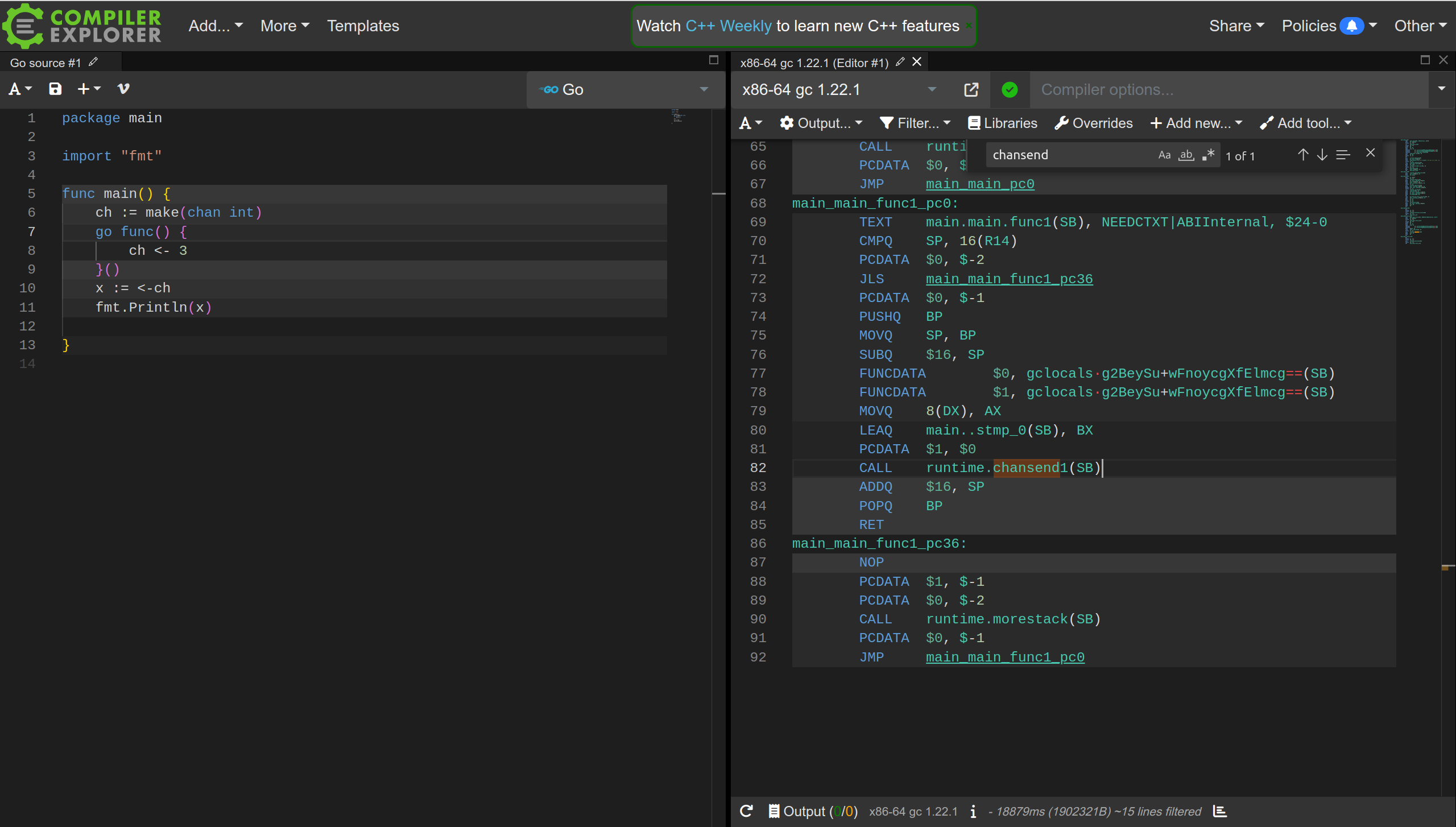Open the Output... settings menu
Viewport: 1456px width, 827px height.
tap(821, 123)
